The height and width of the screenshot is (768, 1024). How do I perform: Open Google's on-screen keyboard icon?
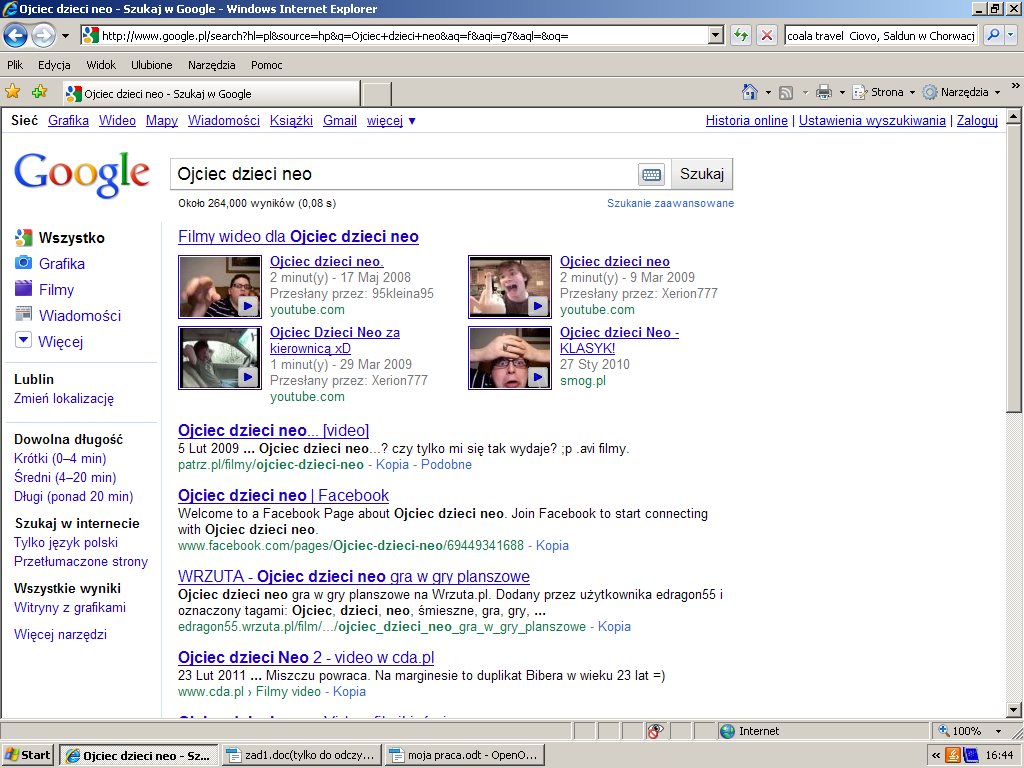652,174
